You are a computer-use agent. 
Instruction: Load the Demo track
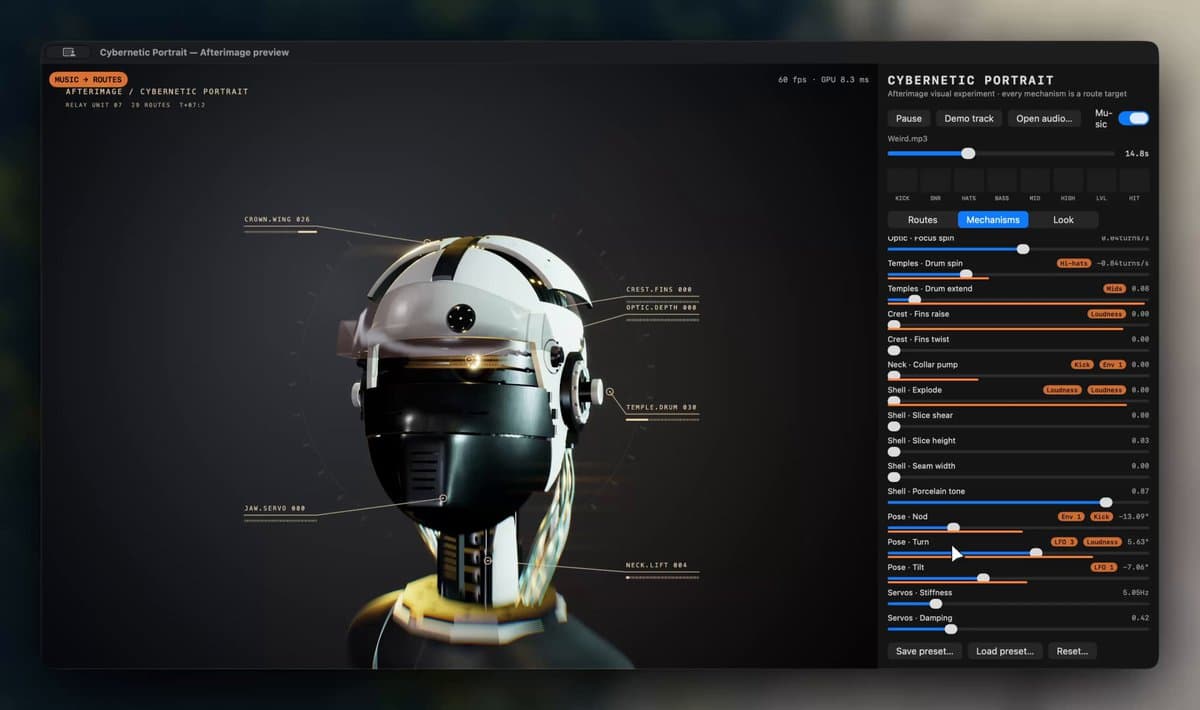969,118
